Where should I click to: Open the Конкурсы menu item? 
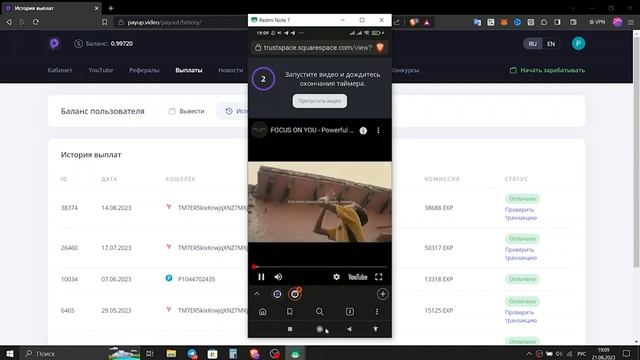point(405,70)
